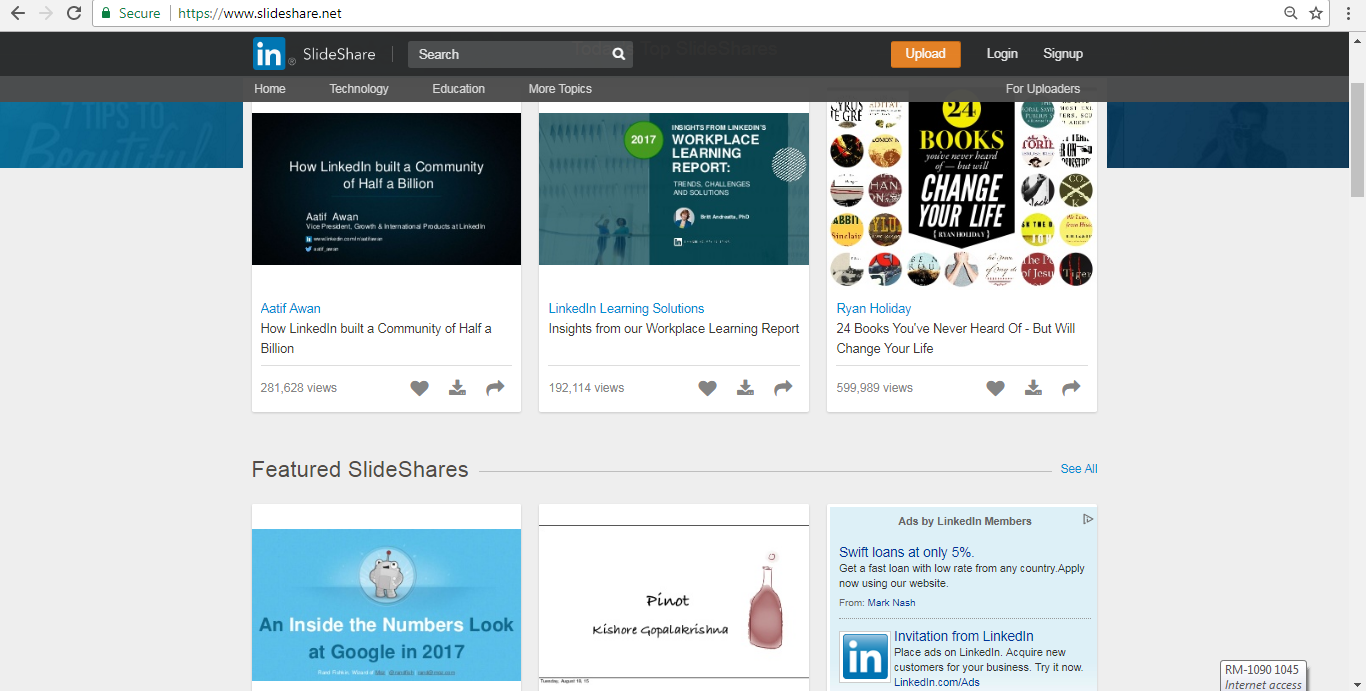This screenshot has width=1366, height=691.
Task: Click the Signup link
Action: 1063,54
